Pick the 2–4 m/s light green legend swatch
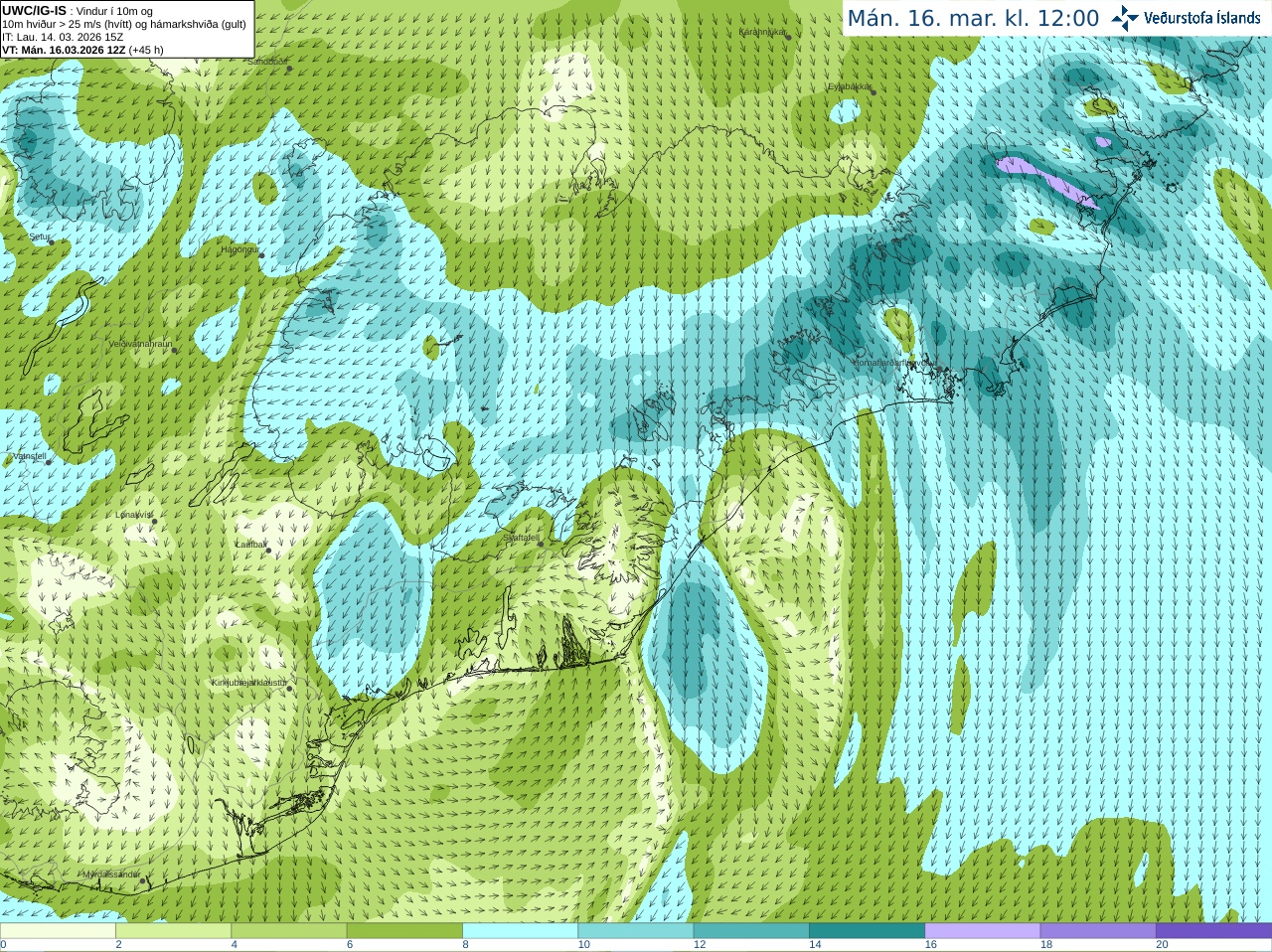 [173, 931]
